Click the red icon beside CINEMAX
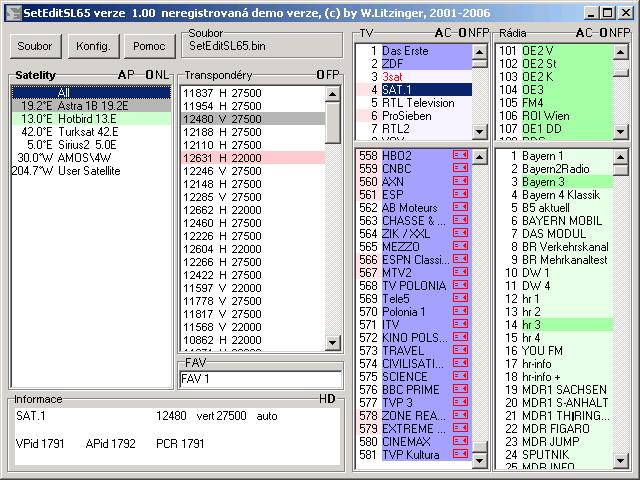This screenshot has height=480, width=640. pos(460,442)
